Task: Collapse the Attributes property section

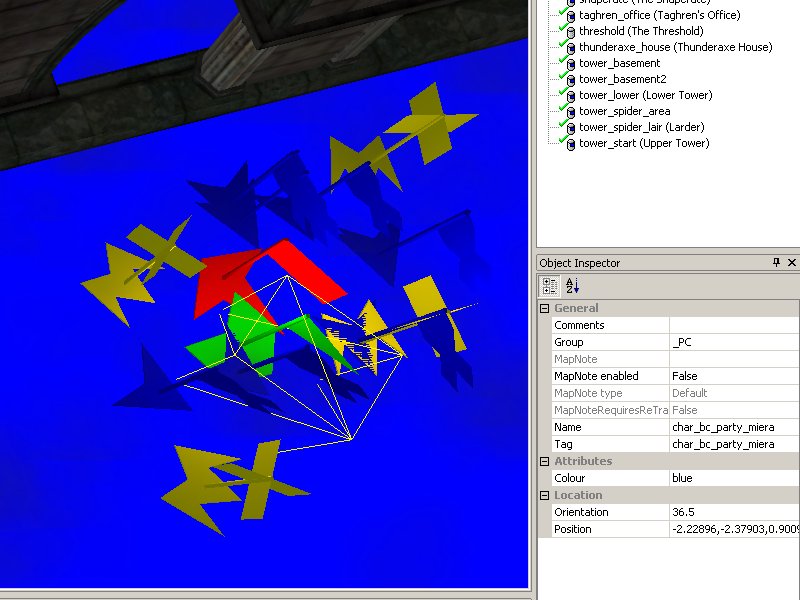Action: pyautogui.click(x=545, y=461)
